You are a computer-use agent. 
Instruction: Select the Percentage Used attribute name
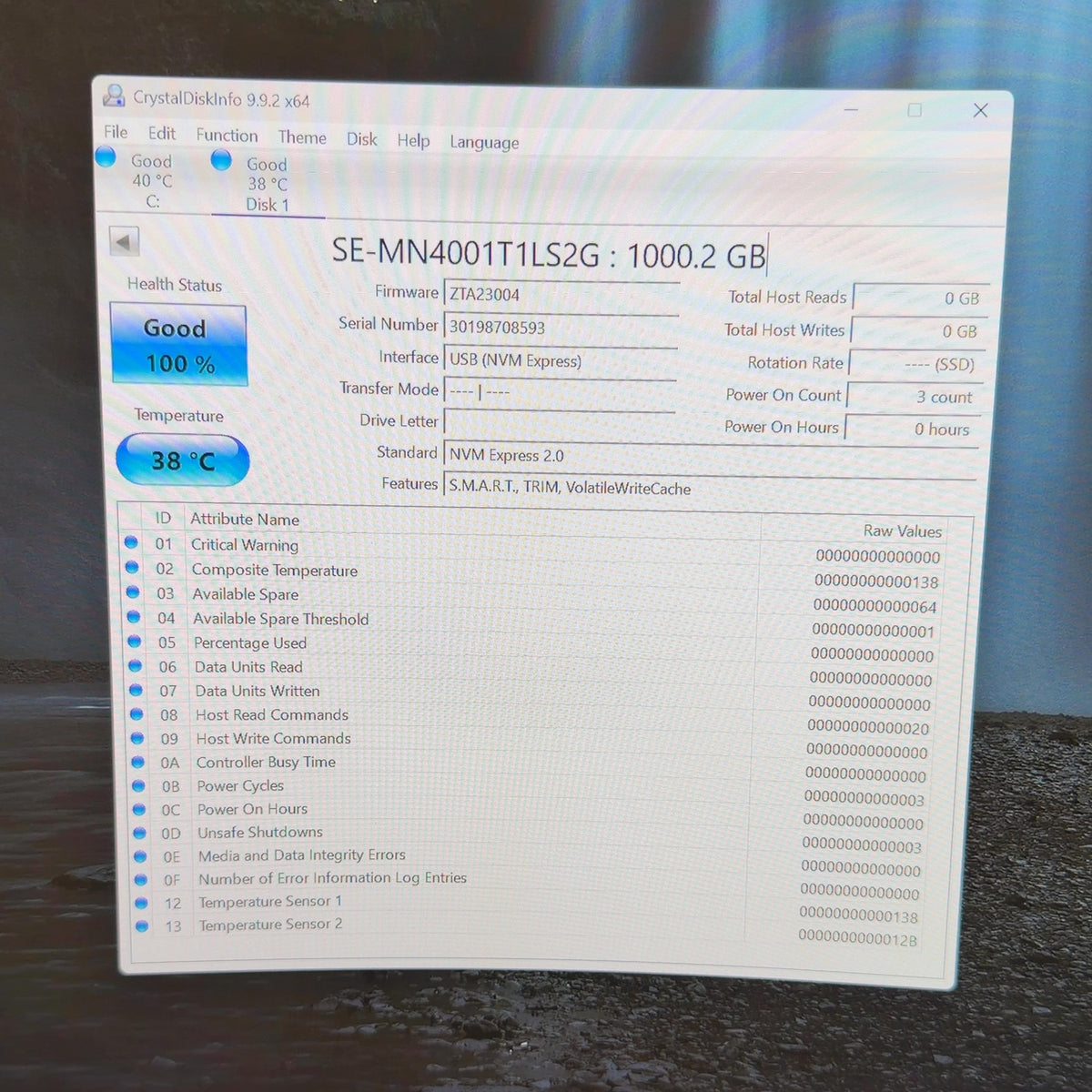pyautogui.click(x=250, y=642)
